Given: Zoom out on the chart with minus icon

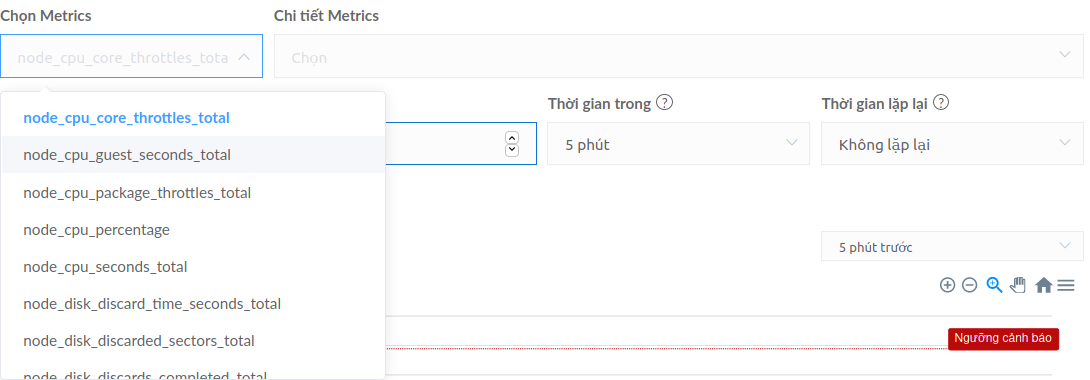Looking at the screenshot, I should (970, 285).
